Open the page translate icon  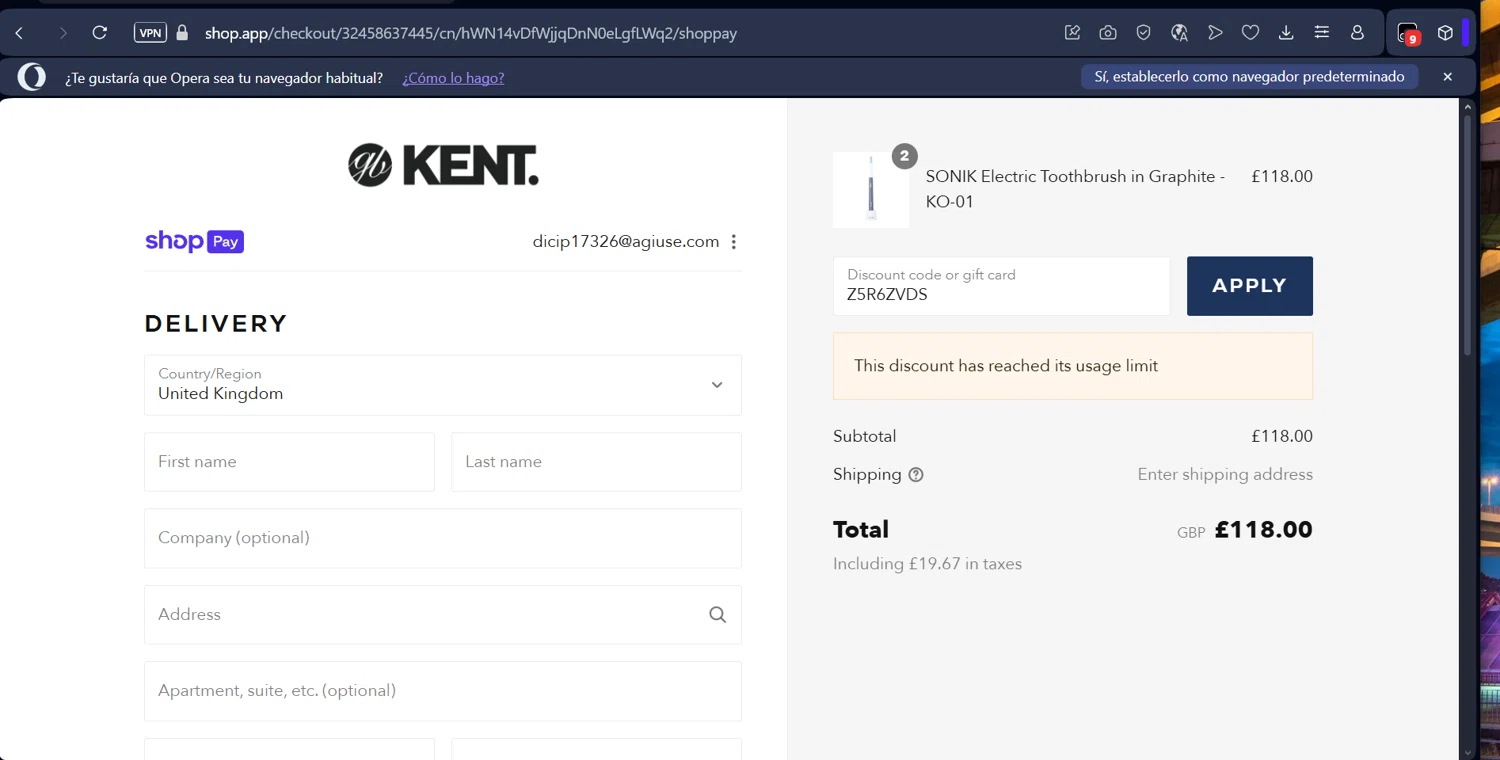(x=1179, y=33)
